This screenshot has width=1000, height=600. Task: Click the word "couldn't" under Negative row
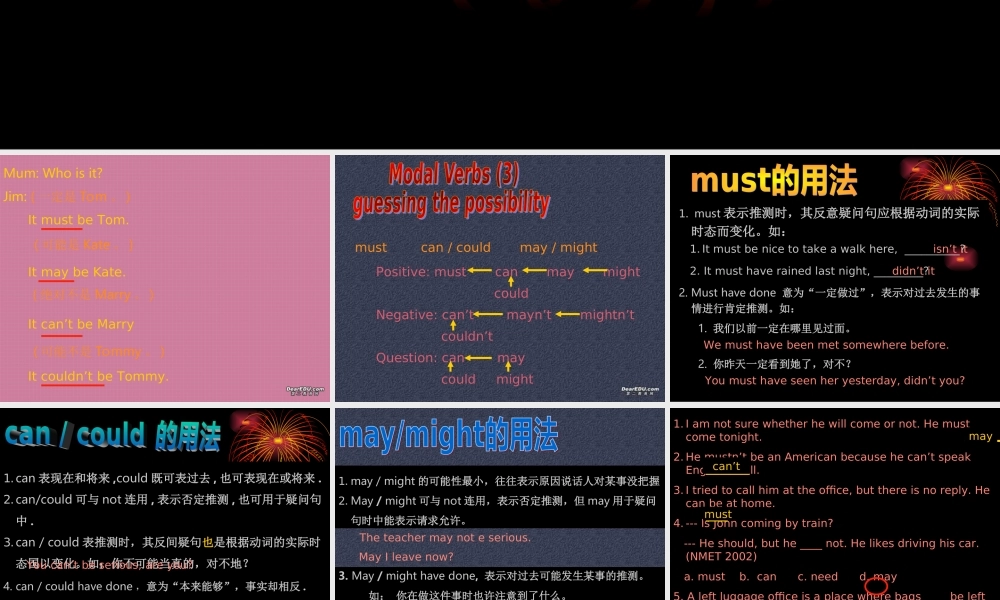(x=467, y=337)
